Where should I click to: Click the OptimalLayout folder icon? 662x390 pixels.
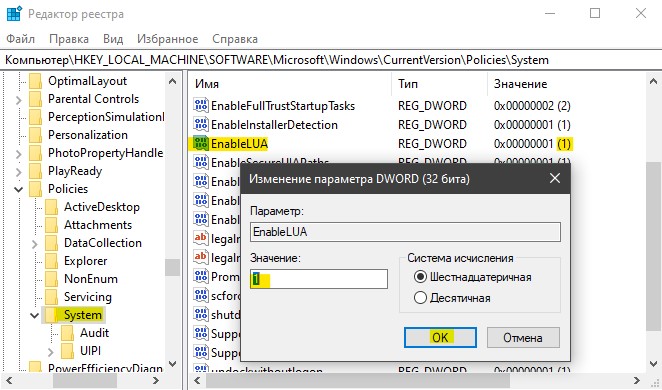click(35, 81)
